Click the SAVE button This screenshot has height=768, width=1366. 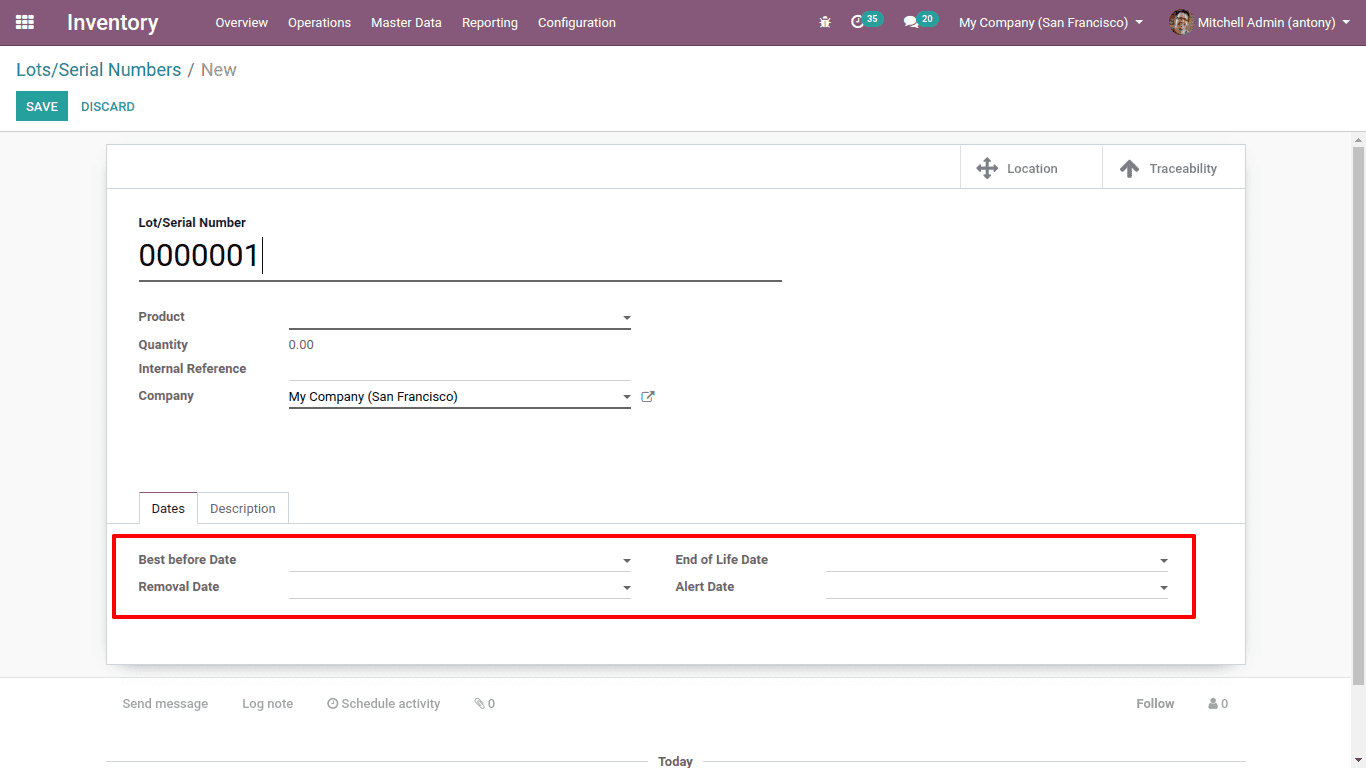coord(42,106)
